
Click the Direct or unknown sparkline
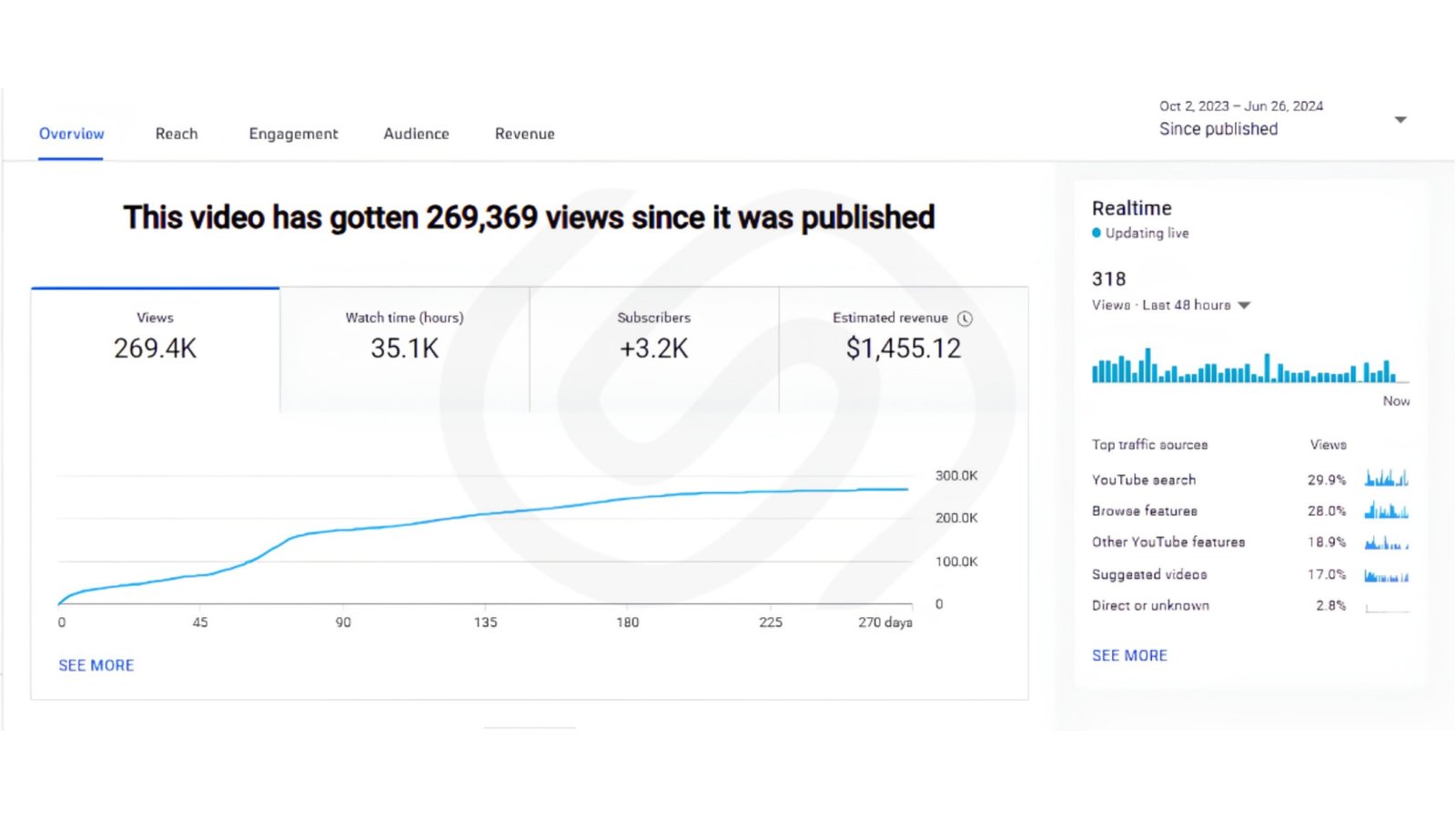point(1387,606)
